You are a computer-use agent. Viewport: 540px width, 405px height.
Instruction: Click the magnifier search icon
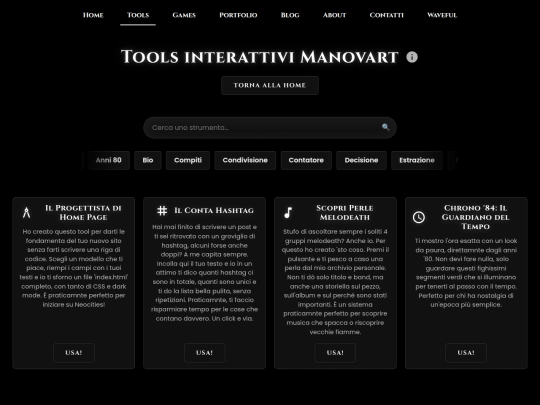(x=386, y=127)
